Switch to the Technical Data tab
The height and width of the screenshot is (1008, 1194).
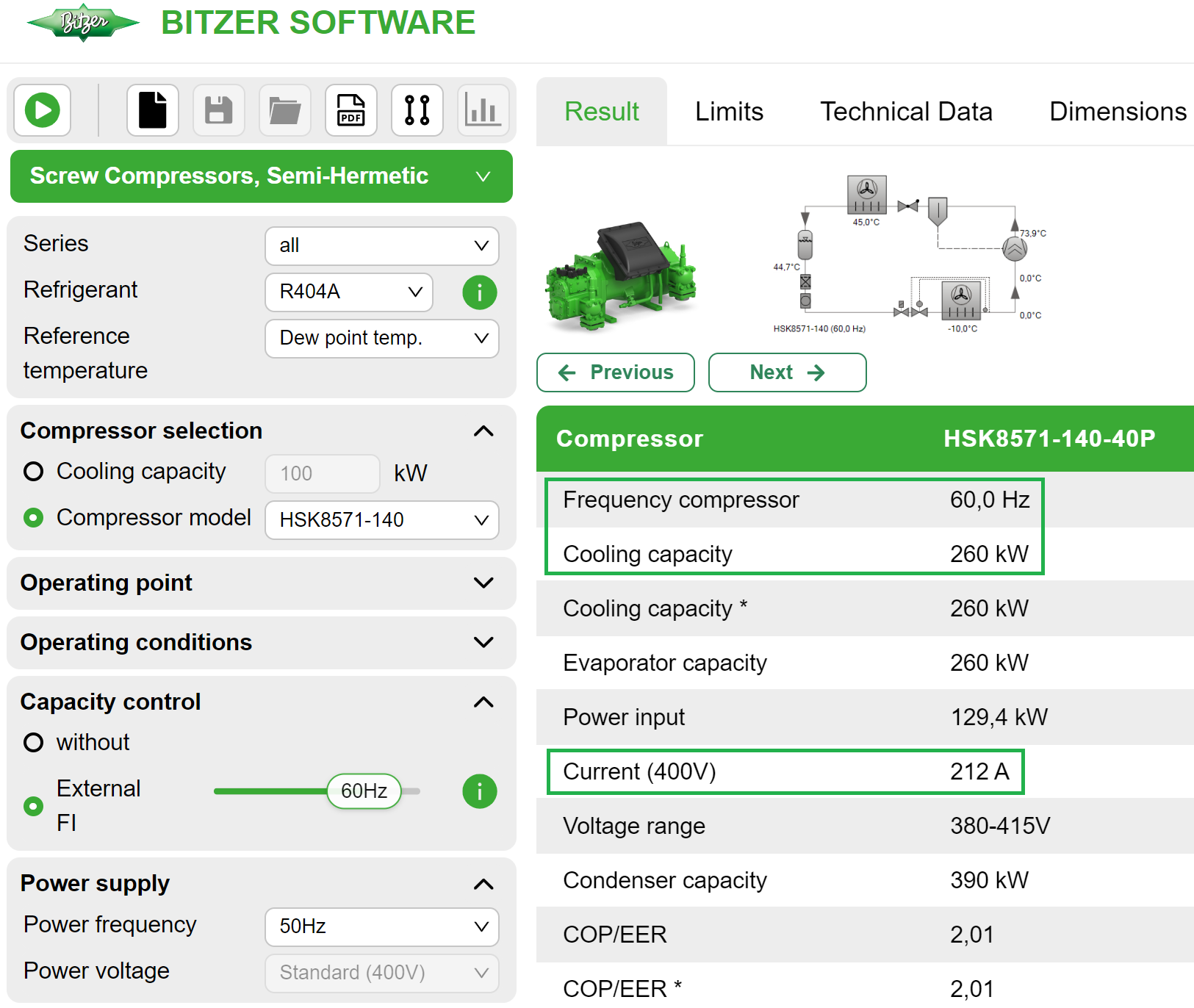click(x=906, y=111)
